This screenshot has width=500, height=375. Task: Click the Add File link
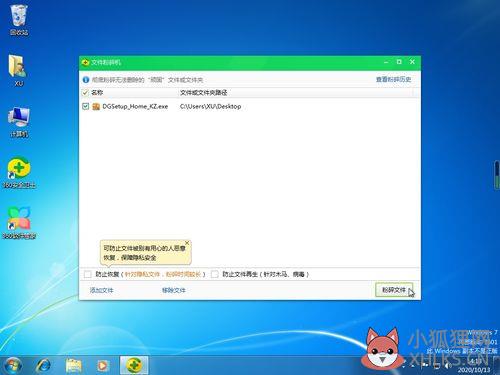click(x=102, y=290)
